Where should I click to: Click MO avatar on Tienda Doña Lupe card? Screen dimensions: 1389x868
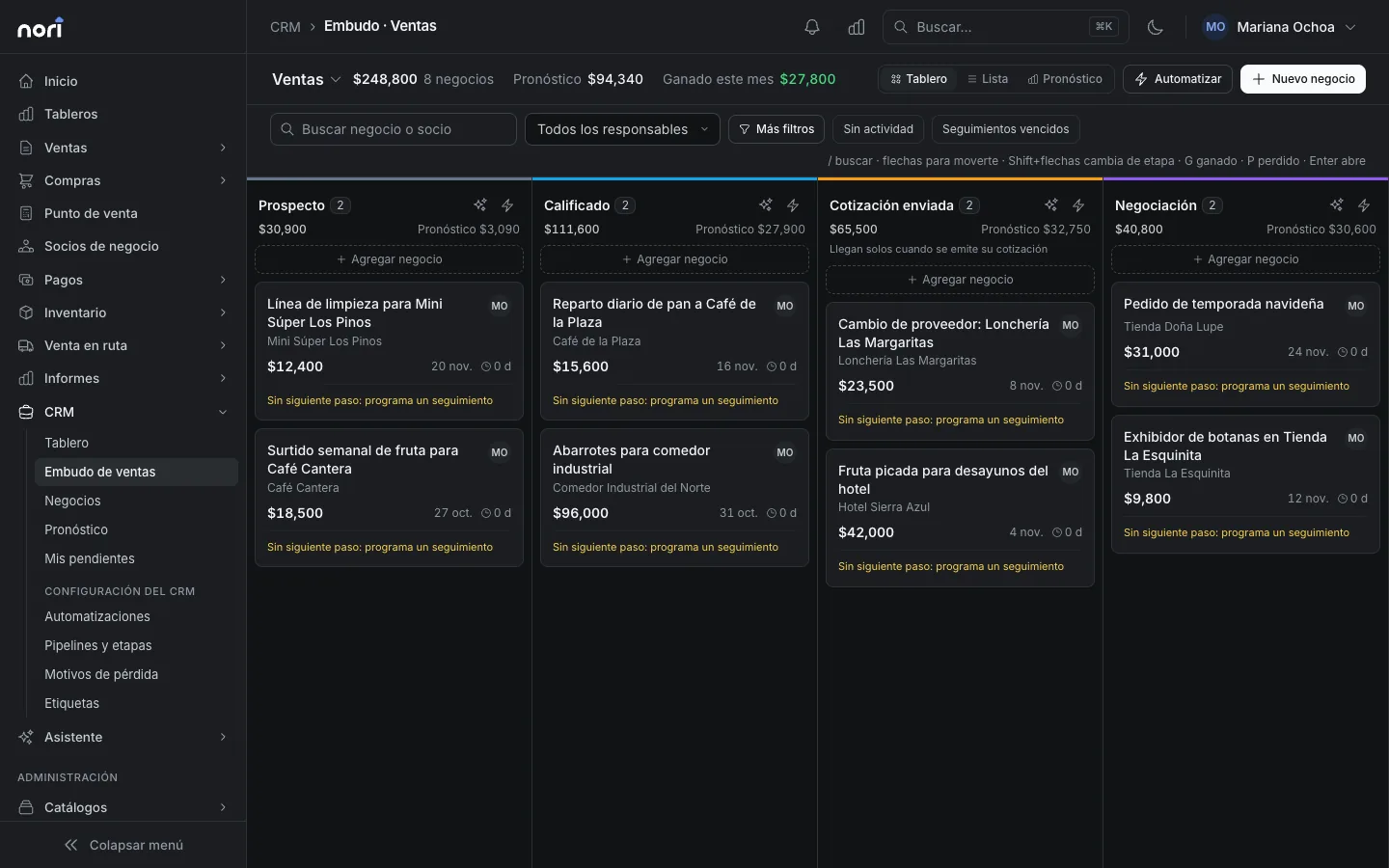(x=1356, y=306)
